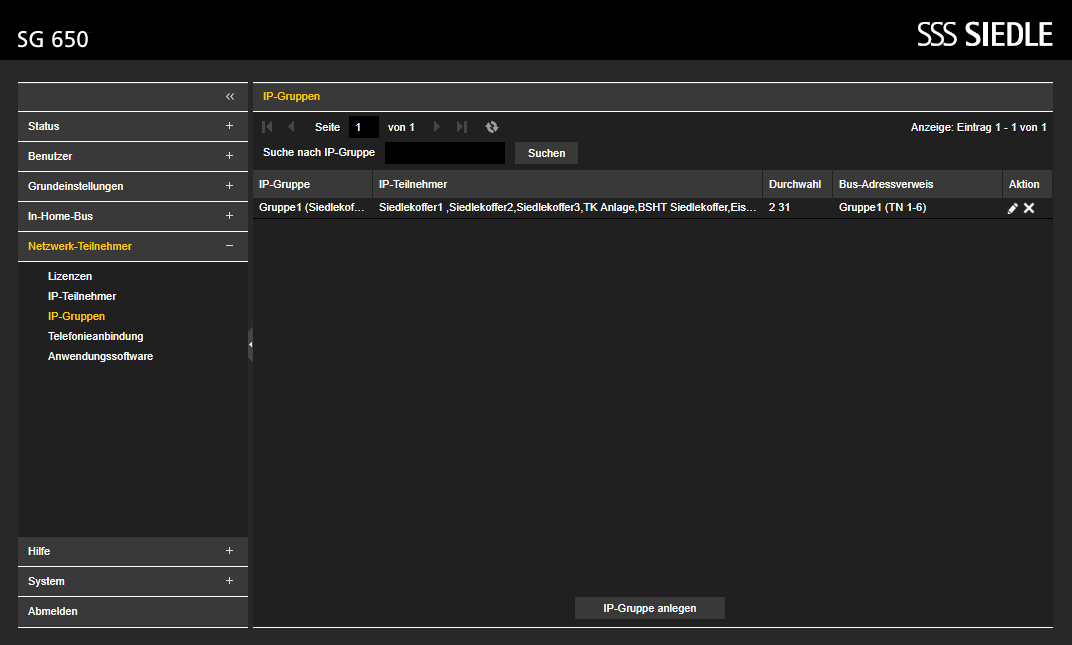1072x645 pixels.
Task: Delete Gruppe1 using the X icon
Action: (1029, 208)
